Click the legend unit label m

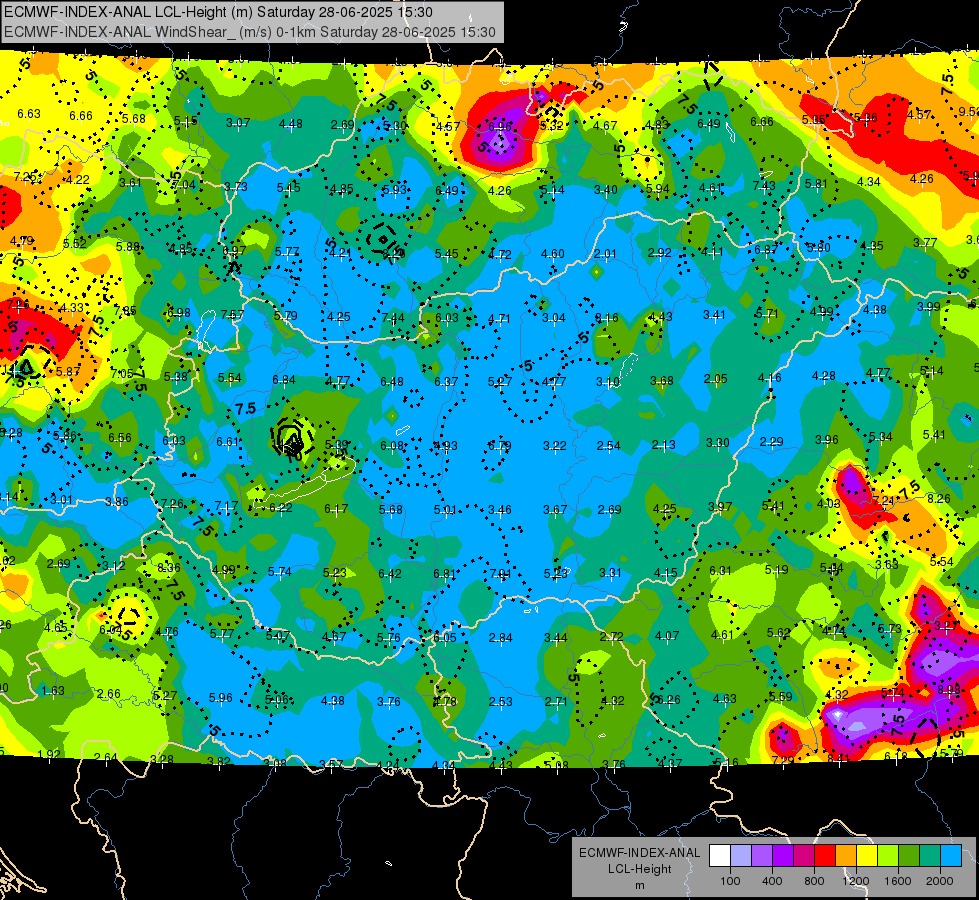pos(639,885)
